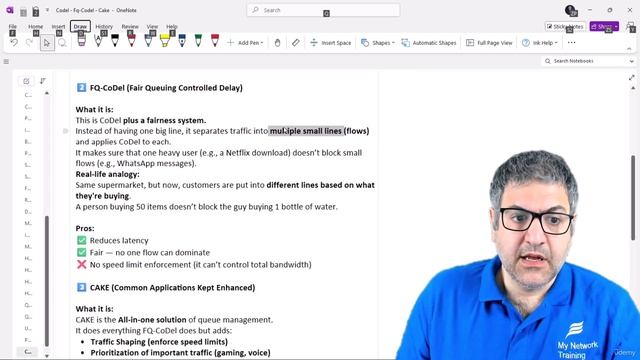This screenshot has height=360, width=640.
Task: Toggle the navigation pane hamburger icon
Action: click(6, 62)
